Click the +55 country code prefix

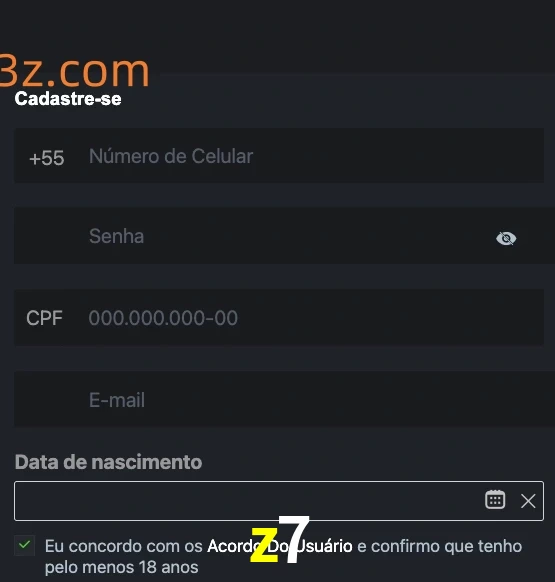point(47,158)
